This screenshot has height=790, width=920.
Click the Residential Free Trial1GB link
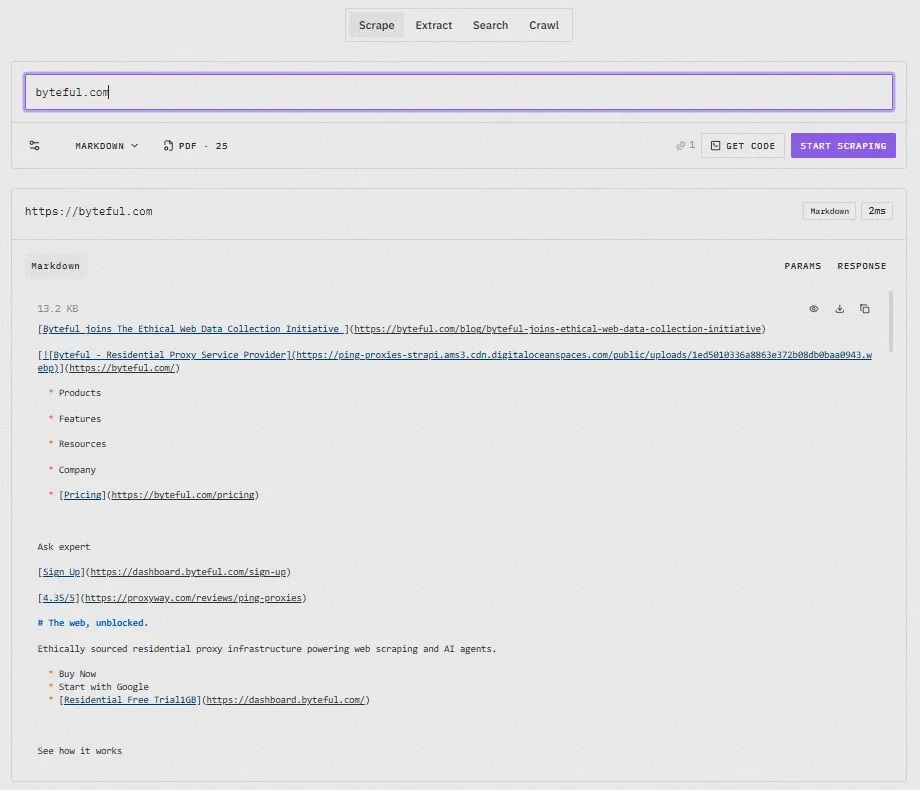point(130,700)
